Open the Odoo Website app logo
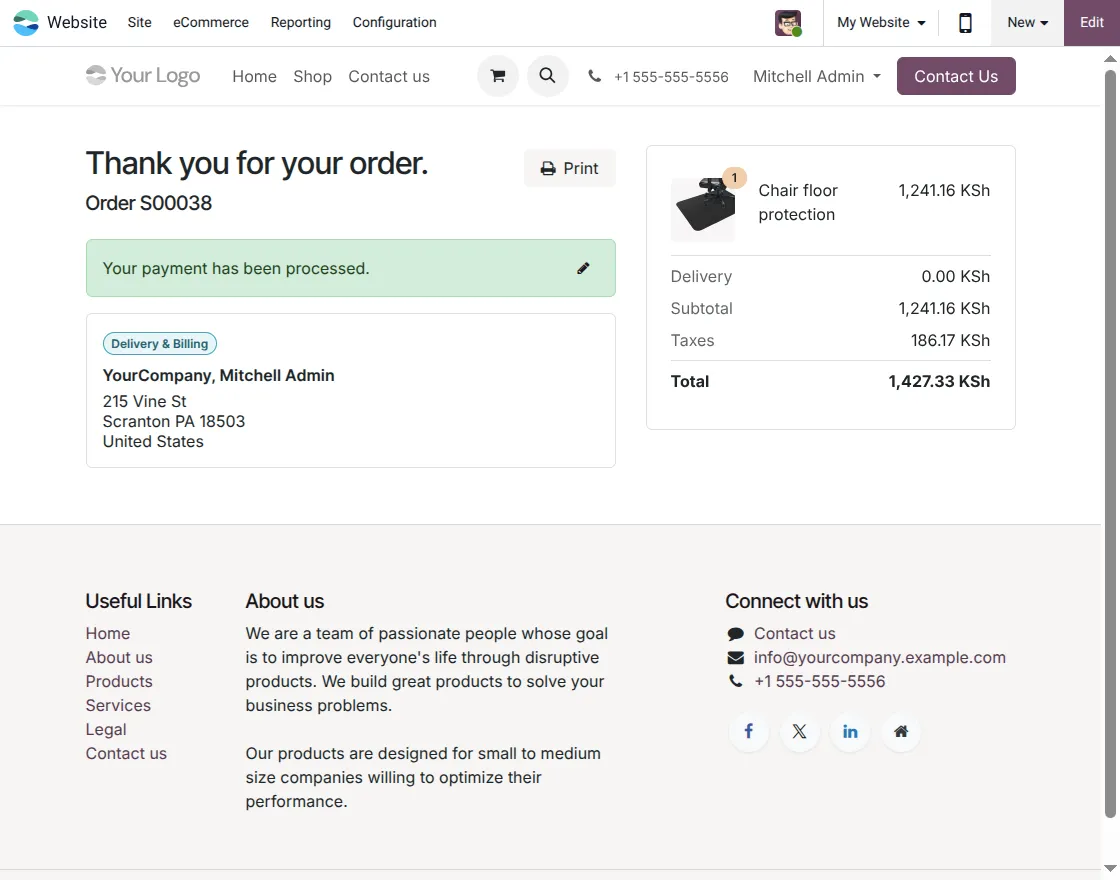The width and height of the screenshot is (1120, 880). 26,23
